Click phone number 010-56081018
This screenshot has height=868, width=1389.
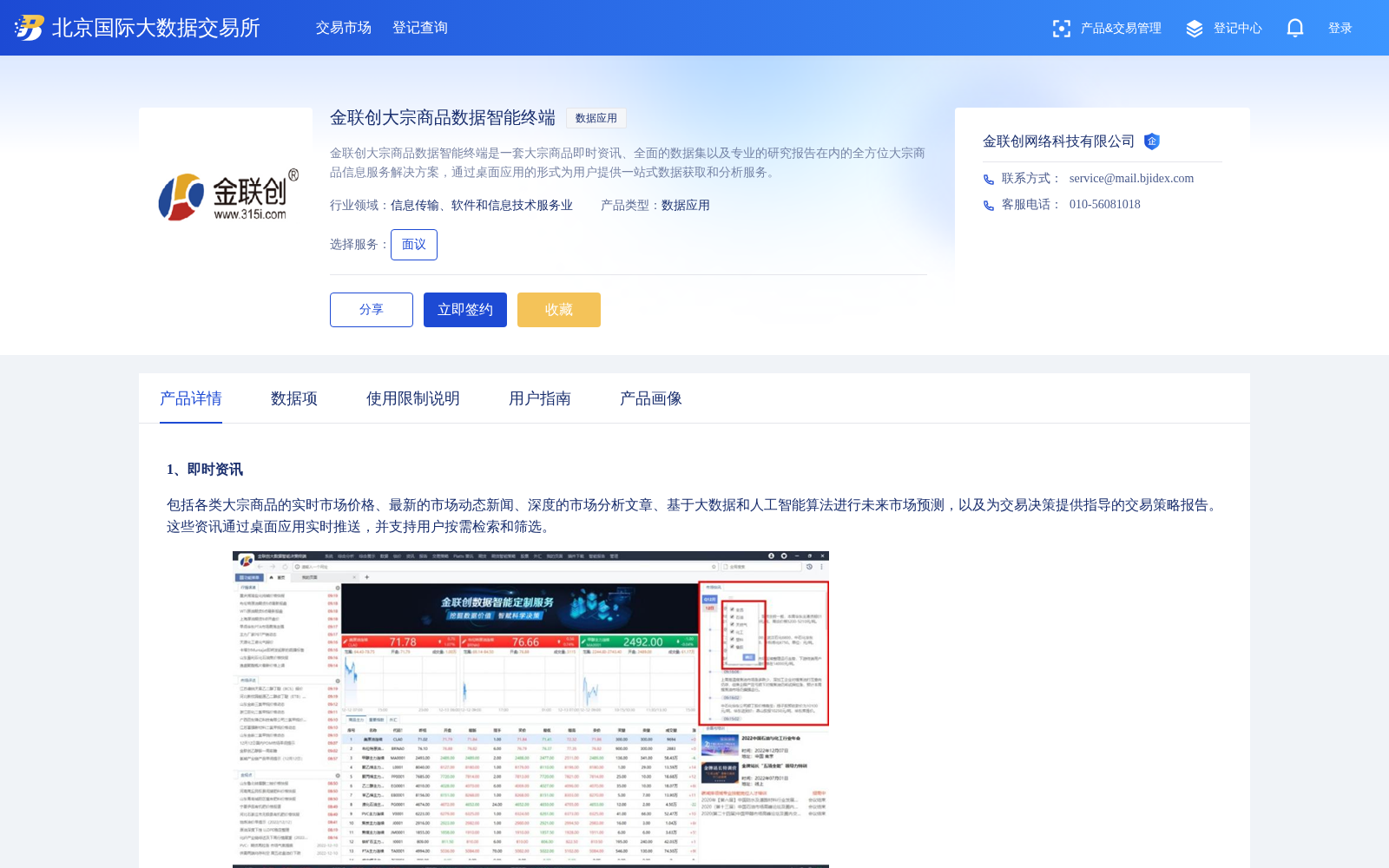(1105, 205)
